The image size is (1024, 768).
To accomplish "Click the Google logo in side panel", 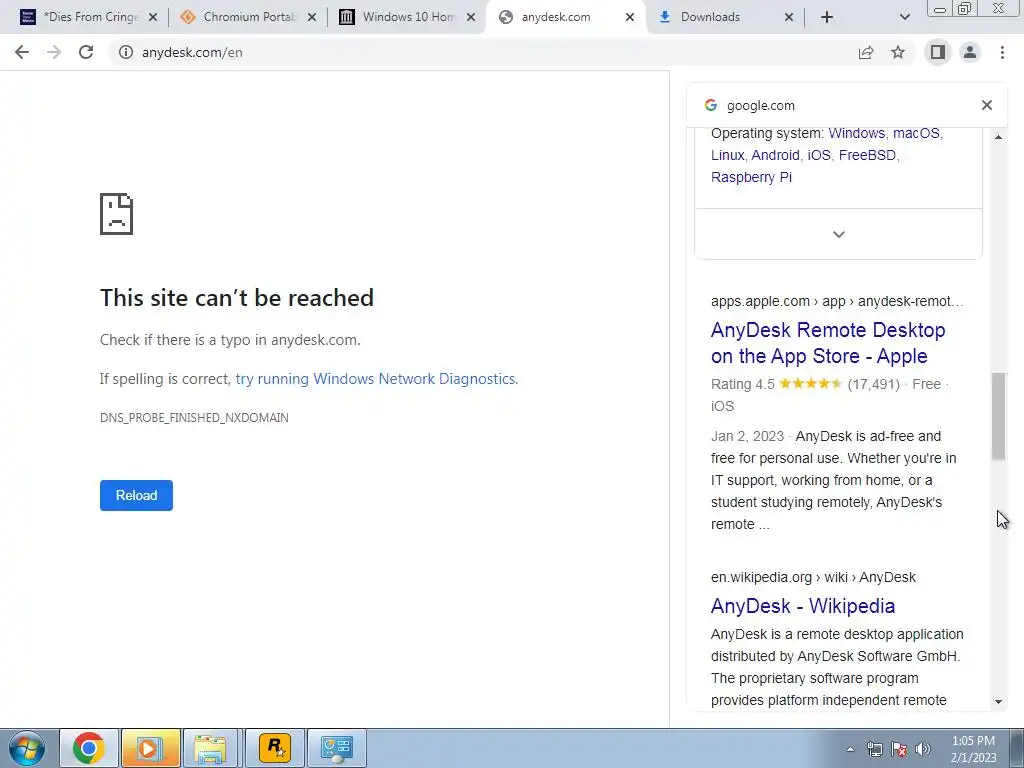I will click(x=711, y=105).
